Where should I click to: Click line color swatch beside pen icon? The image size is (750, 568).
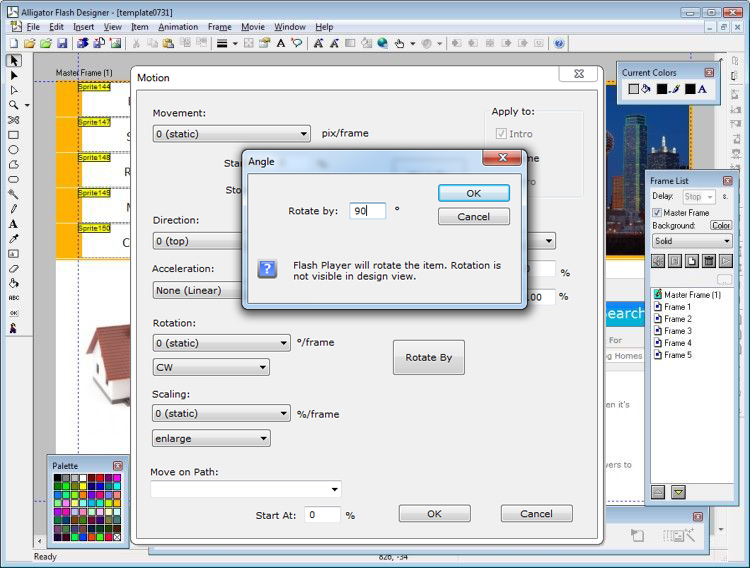pos(662,89)
